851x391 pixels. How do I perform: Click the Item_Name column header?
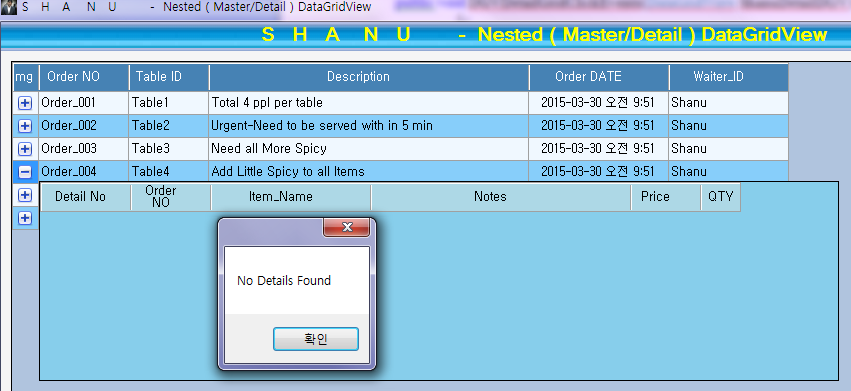(x=291, y=197)
